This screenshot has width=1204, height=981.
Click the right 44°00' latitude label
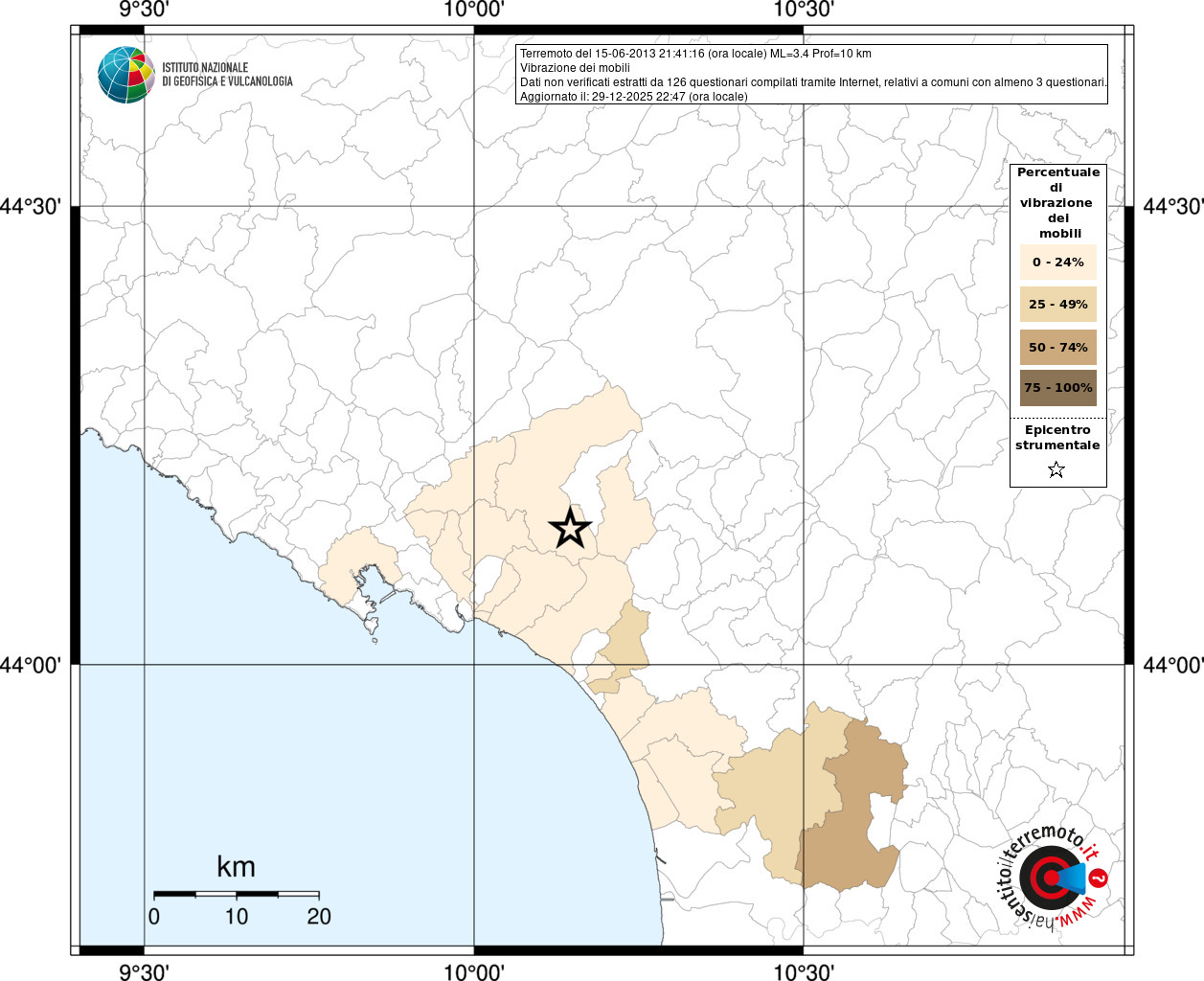(x=1173, y=664)
